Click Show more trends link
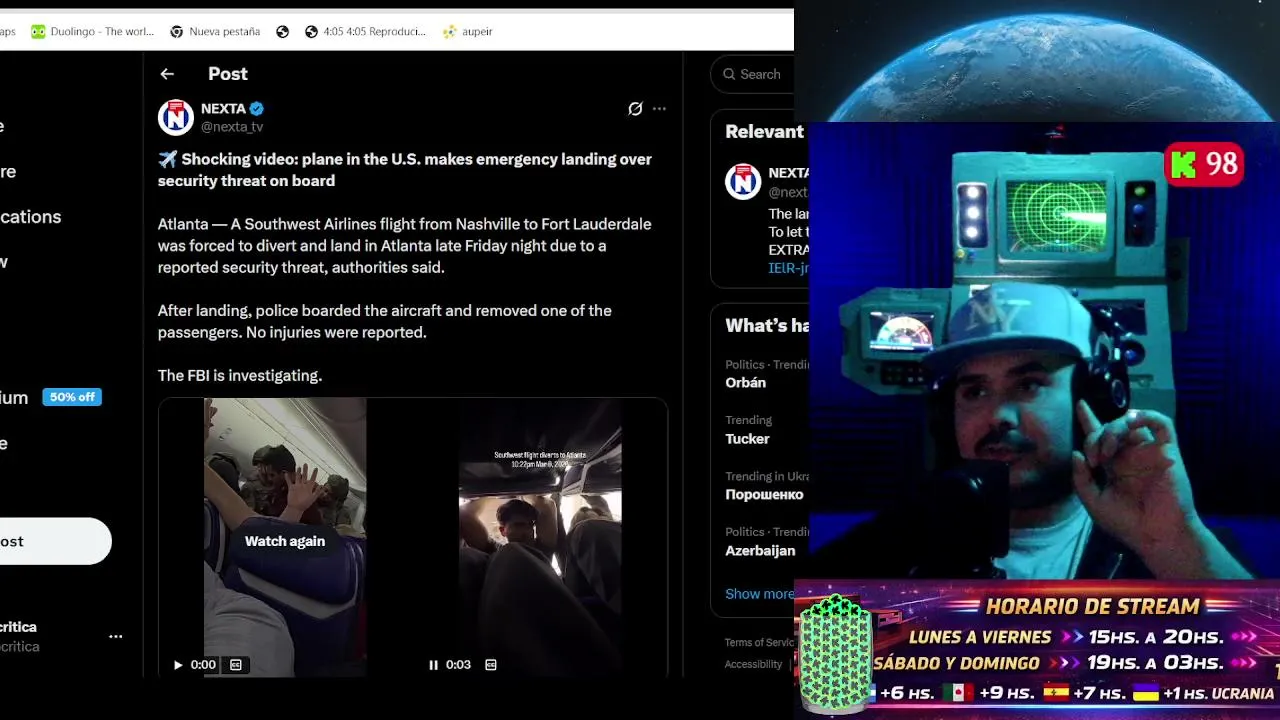 tap(759, 594)
